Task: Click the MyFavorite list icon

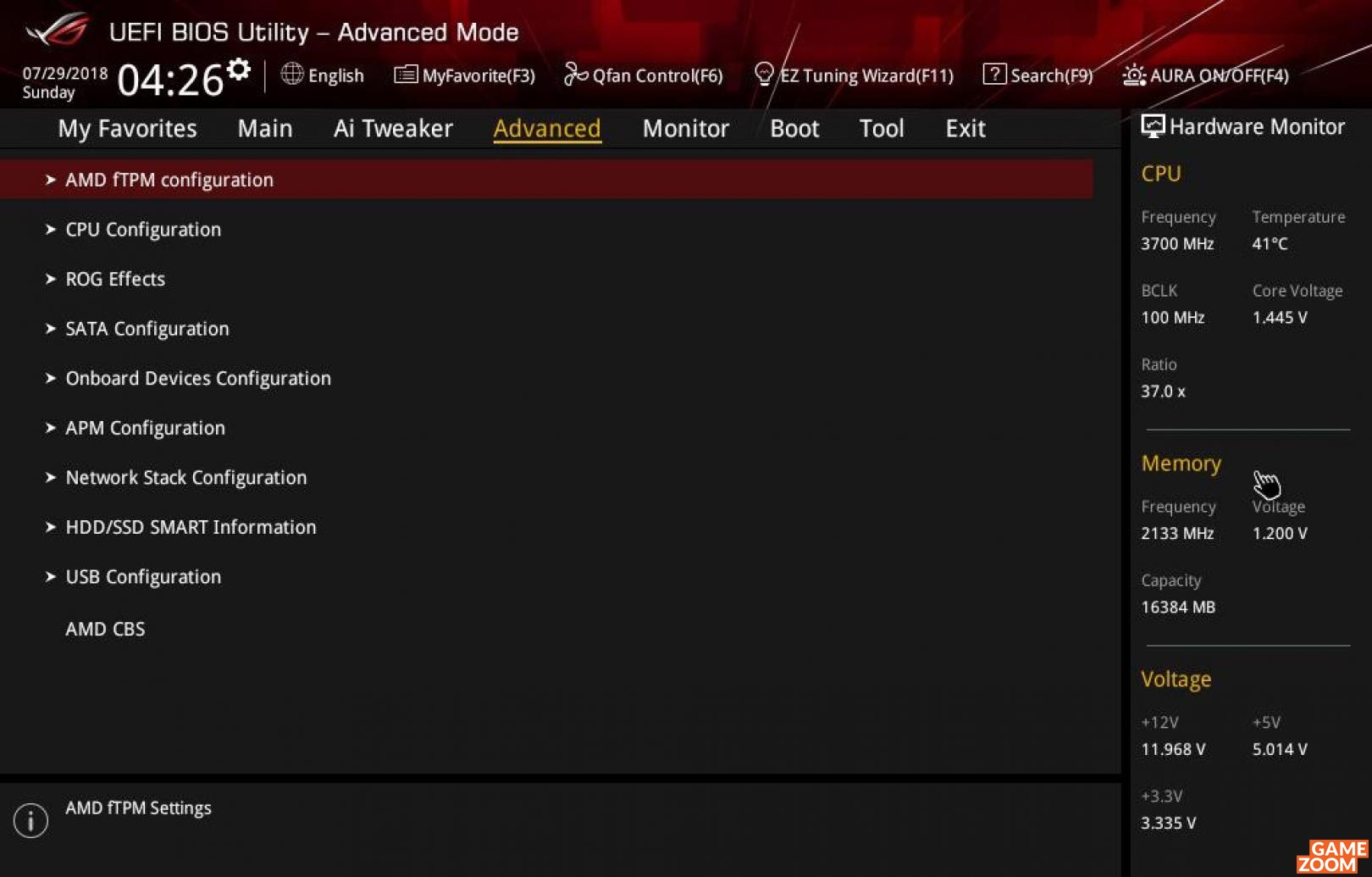Action: click(x=406, y=75)
